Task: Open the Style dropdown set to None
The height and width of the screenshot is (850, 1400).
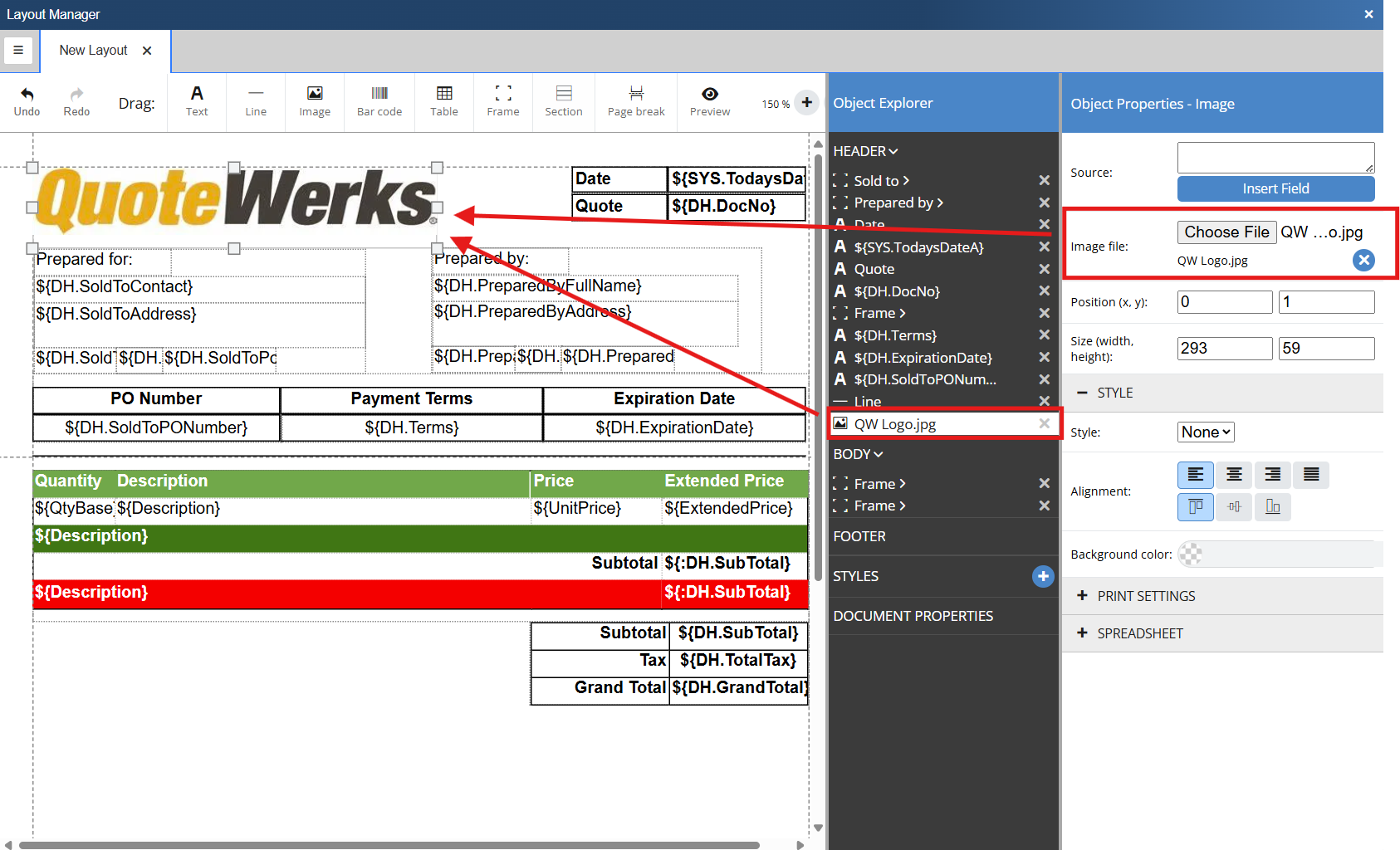Action: tap(1206, 432)
